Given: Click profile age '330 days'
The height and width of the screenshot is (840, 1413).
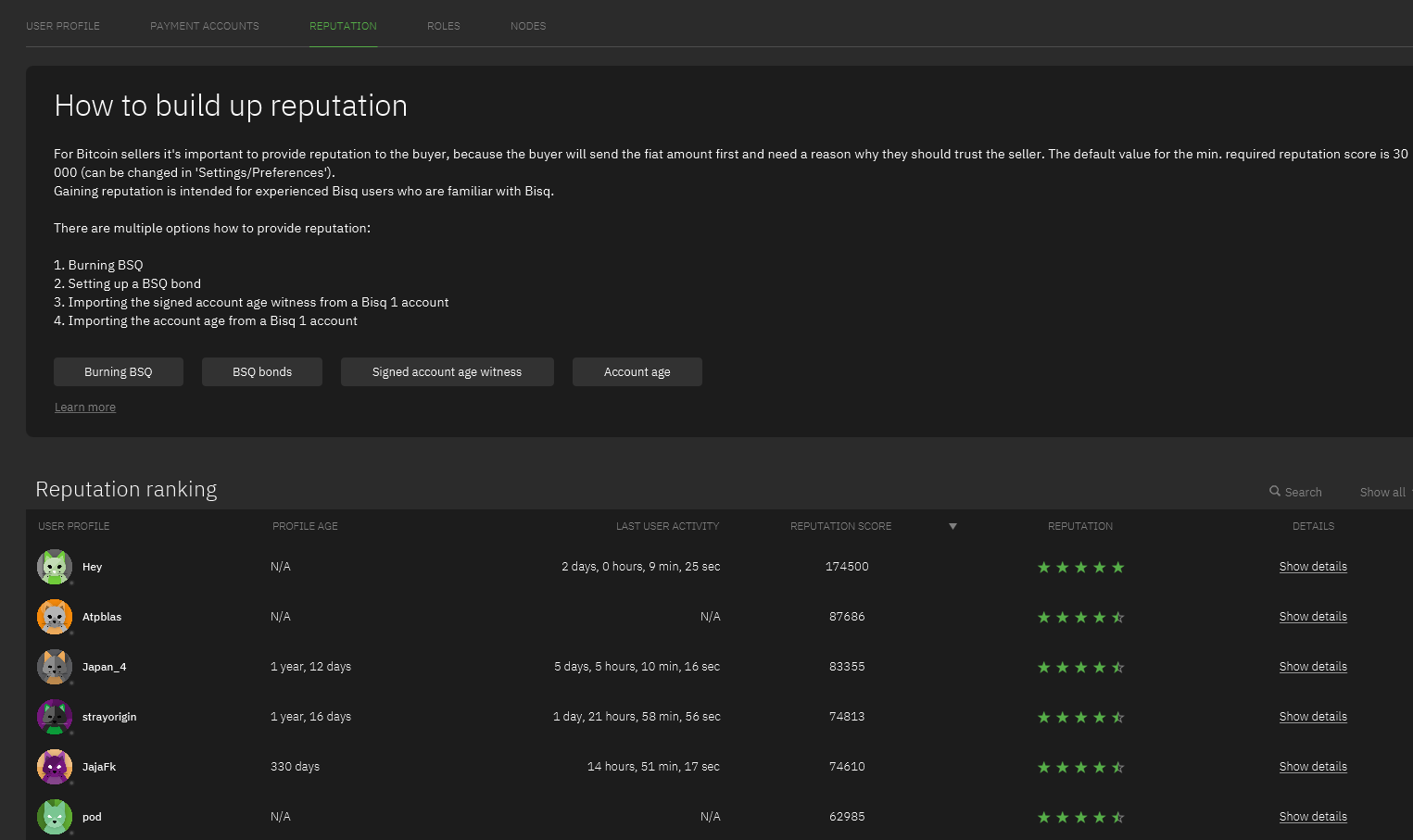Looking at the screenshot, I should (295, 767).
